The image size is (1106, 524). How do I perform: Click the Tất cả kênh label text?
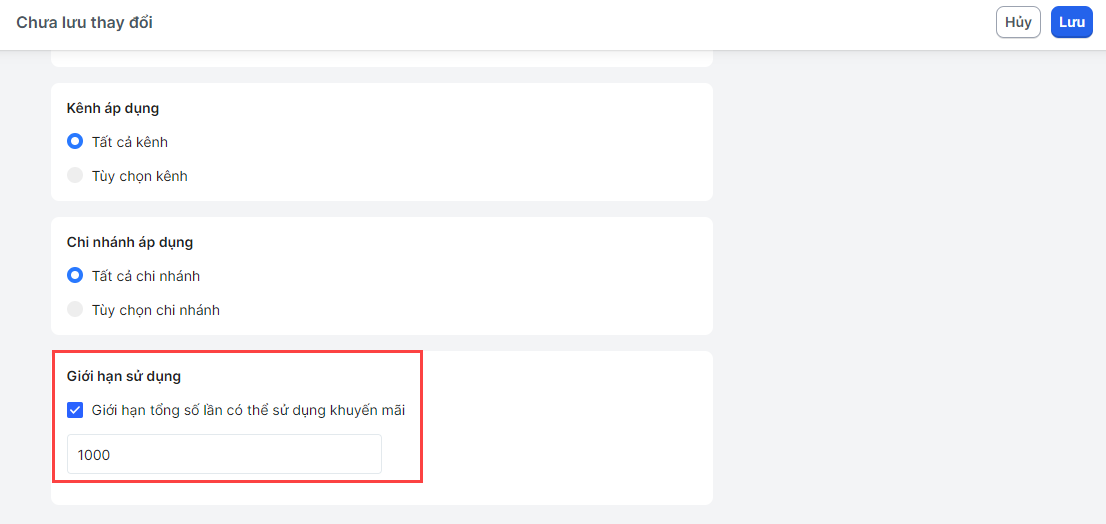click(130, 142)
